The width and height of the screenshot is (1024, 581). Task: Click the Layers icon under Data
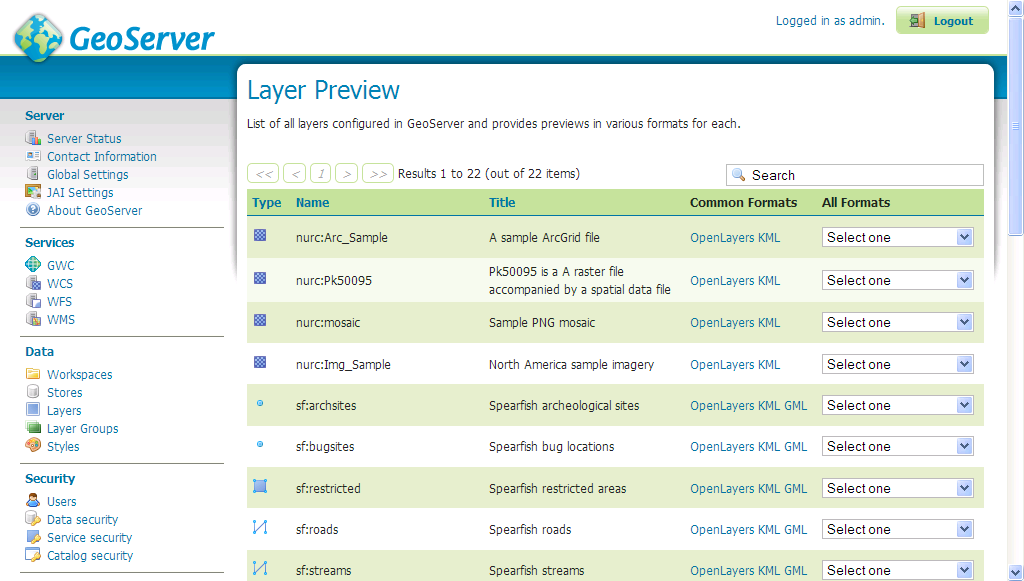tap(33, 410)
